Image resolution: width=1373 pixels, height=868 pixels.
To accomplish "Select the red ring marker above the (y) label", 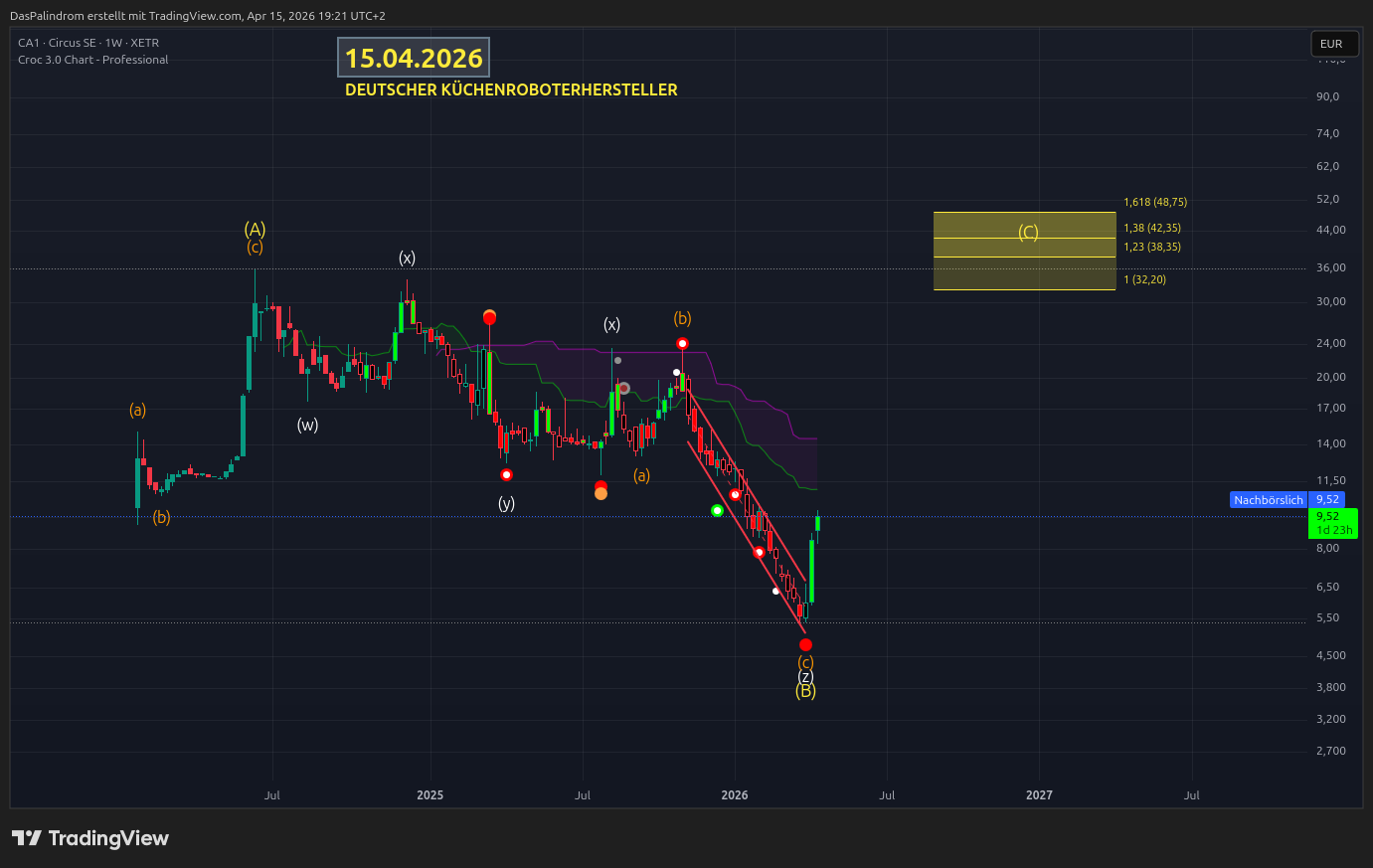I will click(506, 475).
